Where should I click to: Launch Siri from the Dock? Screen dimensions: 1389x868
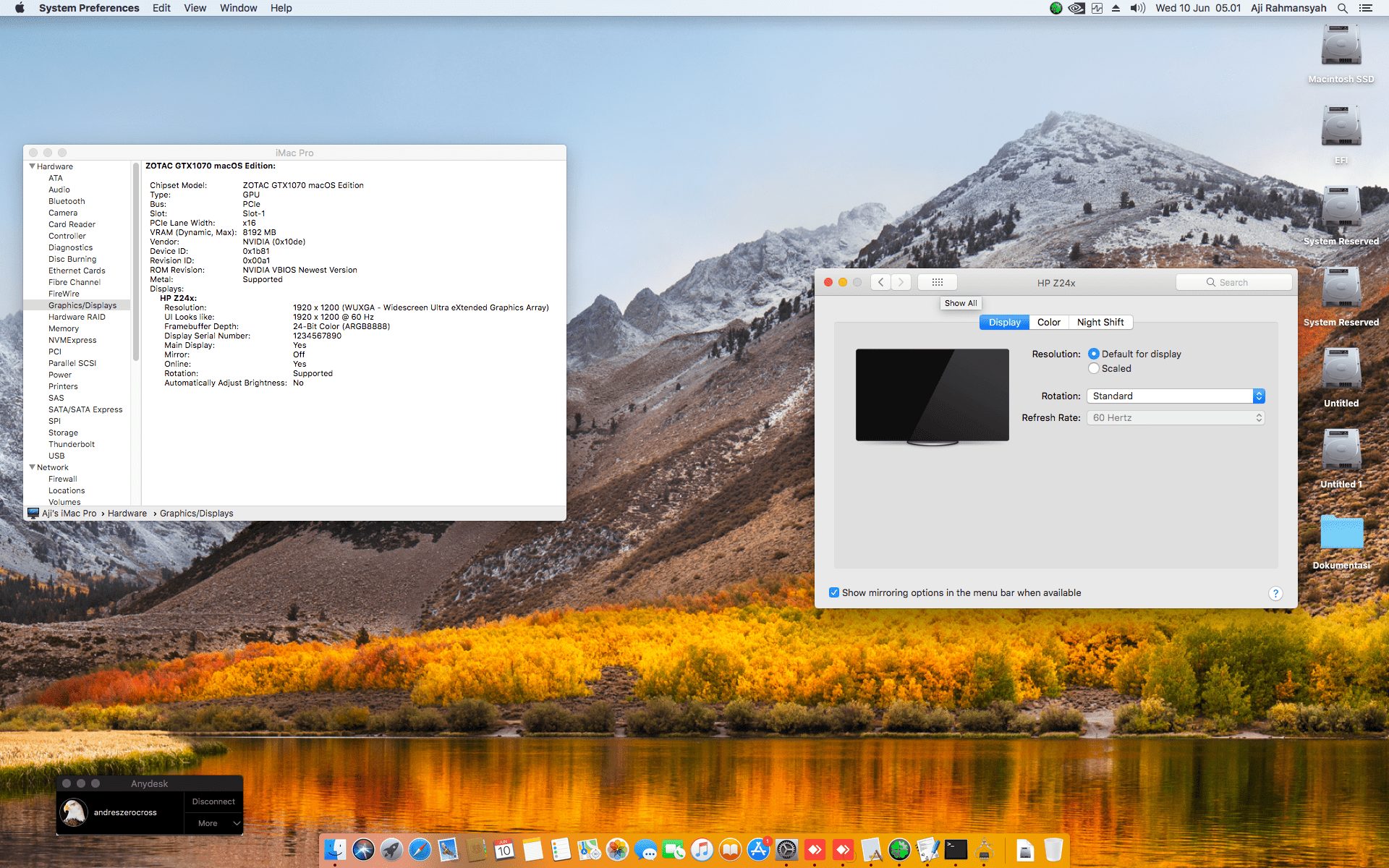click(363, 849)
